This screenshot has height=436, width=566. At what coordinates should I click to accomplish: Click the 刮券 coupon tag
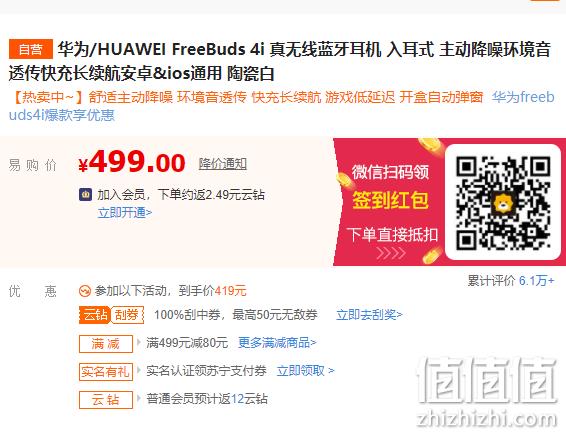tap(127, 315)
